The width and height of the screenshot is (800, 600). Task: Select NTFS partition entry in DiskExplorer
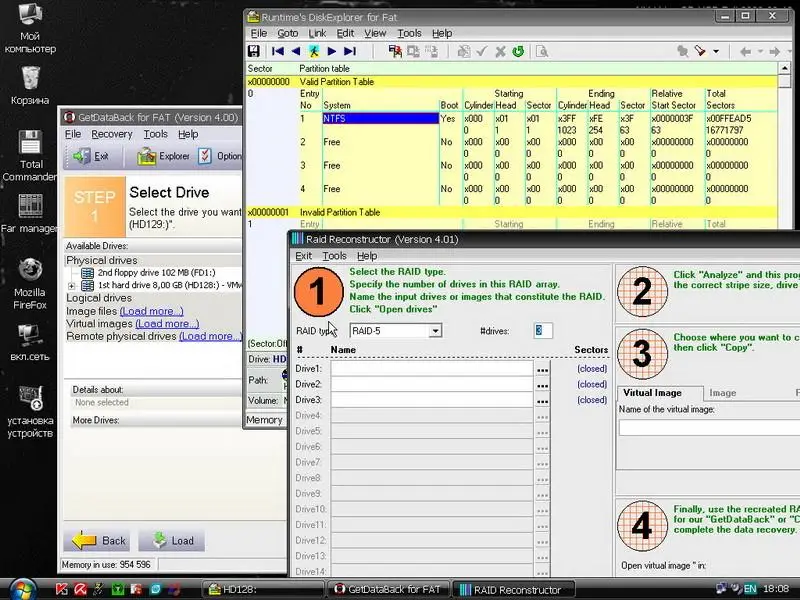click(x=381, y=118)
